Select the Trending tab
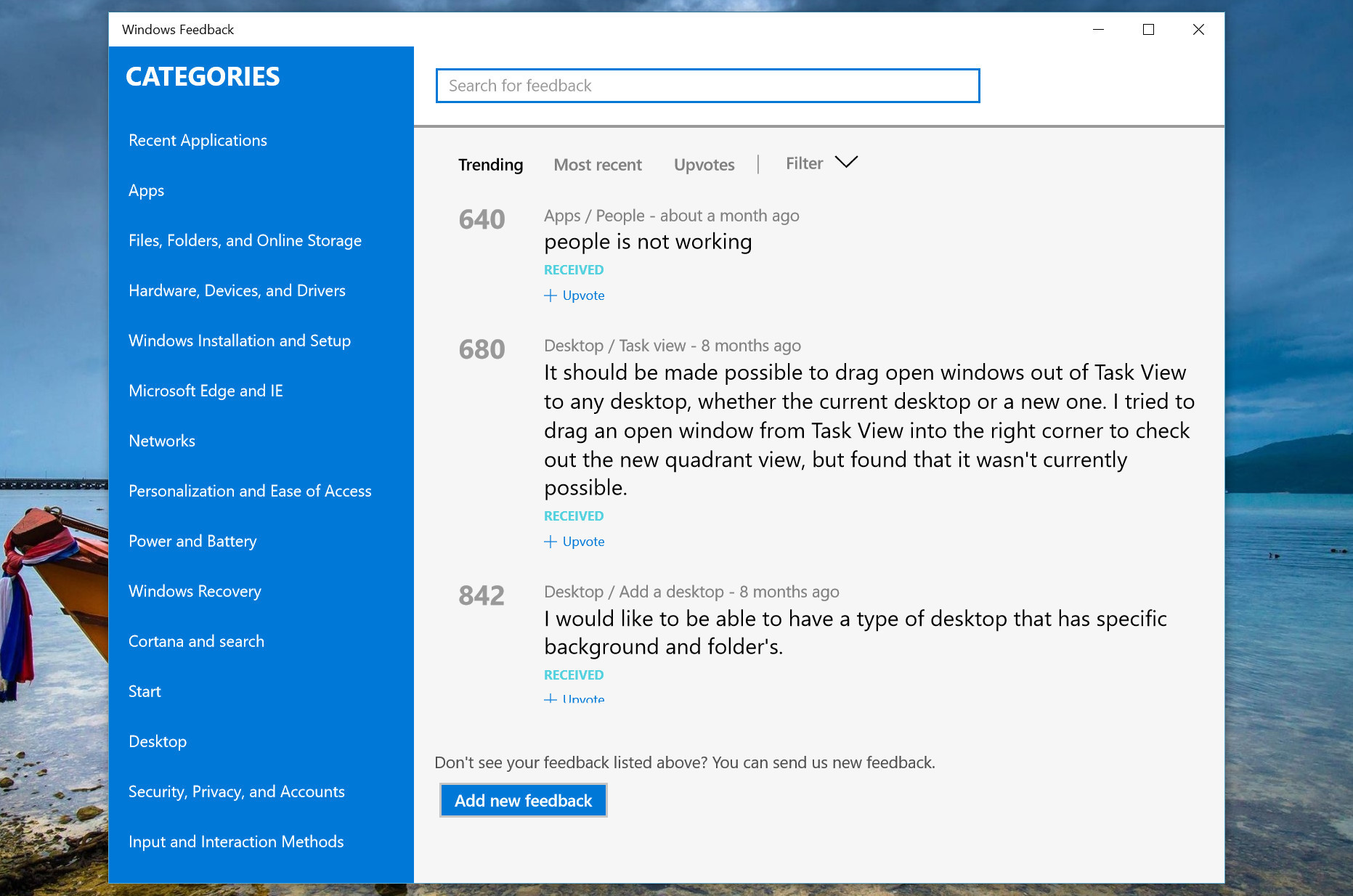Screen dimensions: 1353x896 click(490, 165)
